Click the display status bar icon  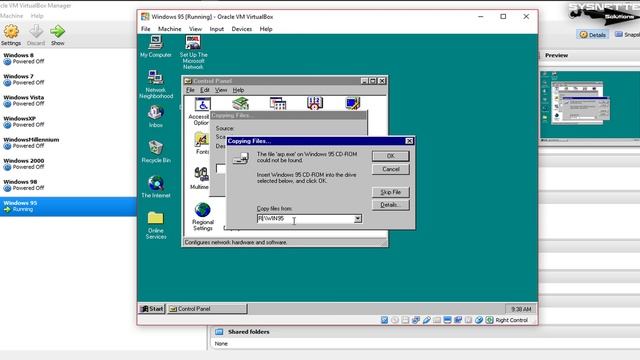coord(448,320)
